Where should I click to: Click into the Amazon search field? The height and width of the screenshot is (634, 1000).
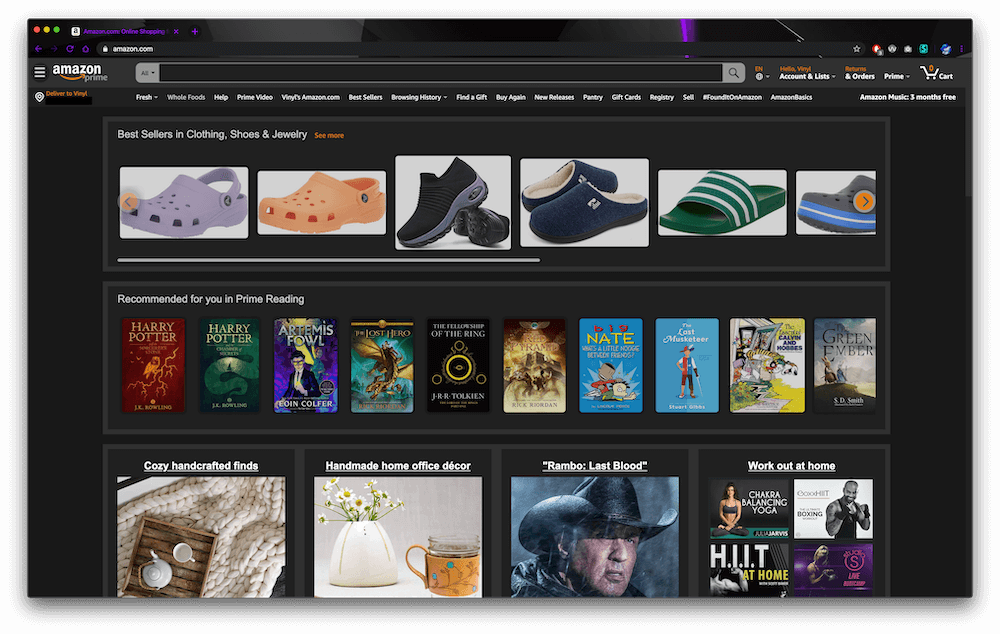click(x=440, y=73)
